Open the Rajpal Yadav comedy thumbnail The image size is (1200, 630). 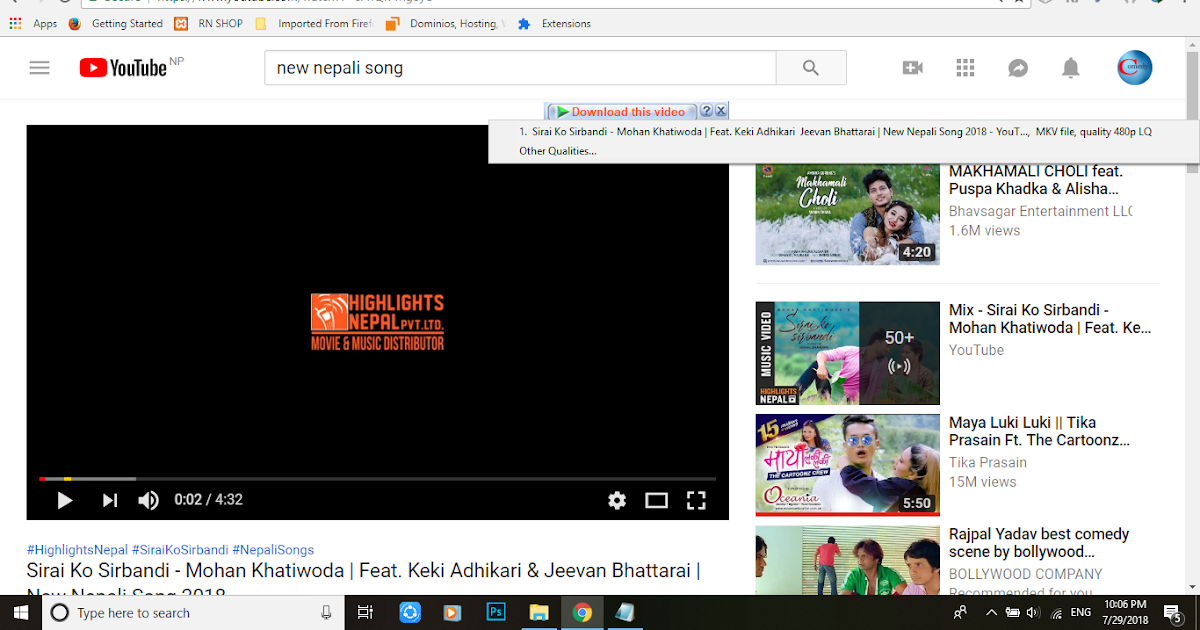[x=848, y=560]
